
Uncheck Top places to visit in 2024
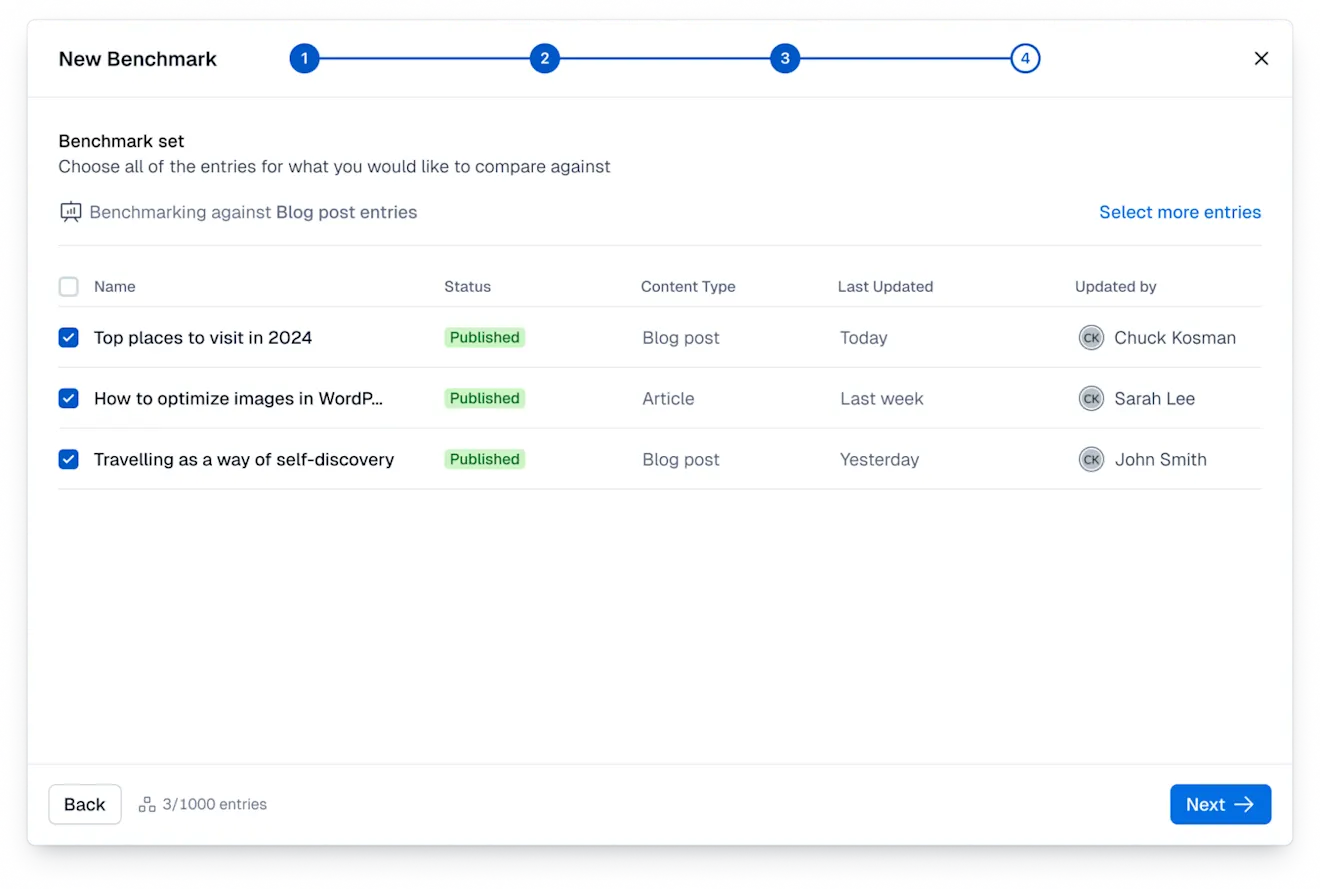(68, 338)
